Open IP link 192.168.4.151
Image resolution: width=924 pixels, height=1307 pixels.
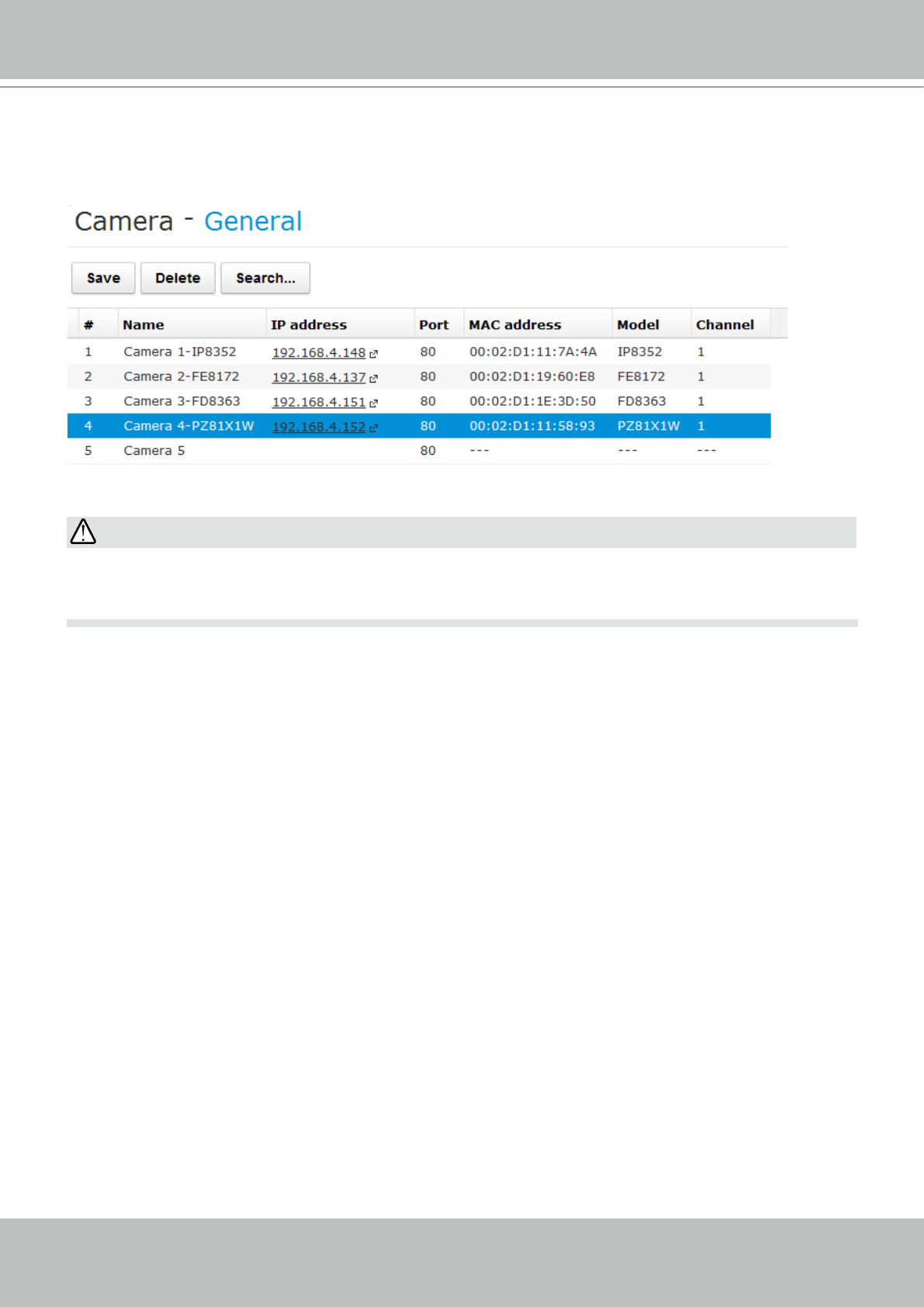coord(319,402)
